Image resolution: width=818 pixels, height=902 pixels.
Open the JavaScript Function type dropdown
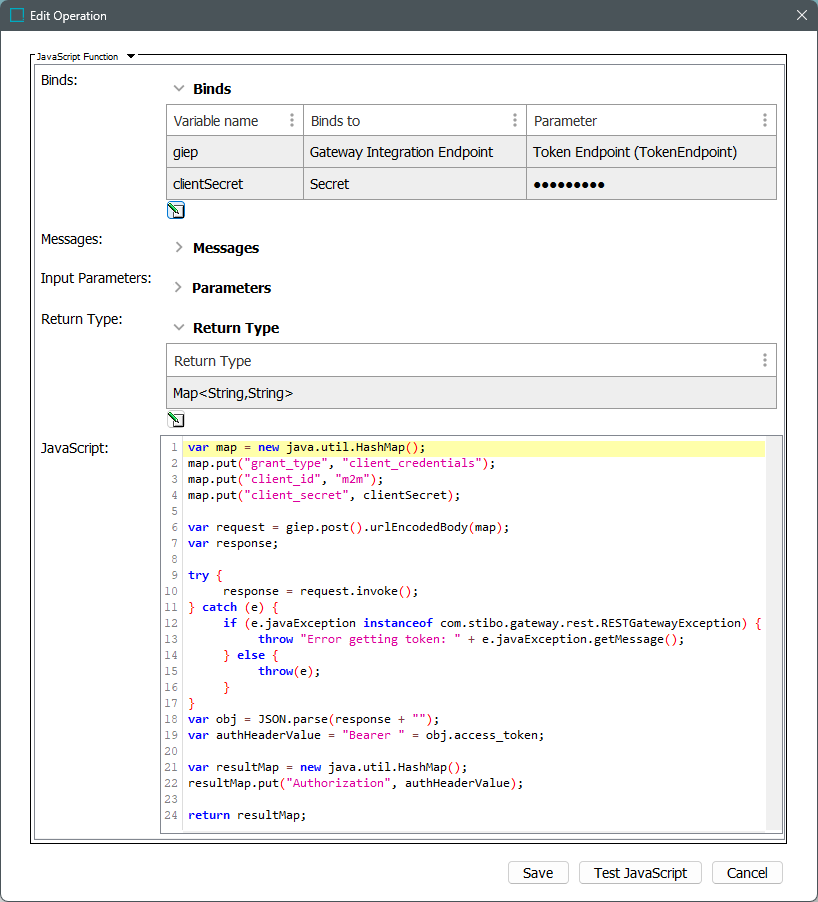point(131,57)
